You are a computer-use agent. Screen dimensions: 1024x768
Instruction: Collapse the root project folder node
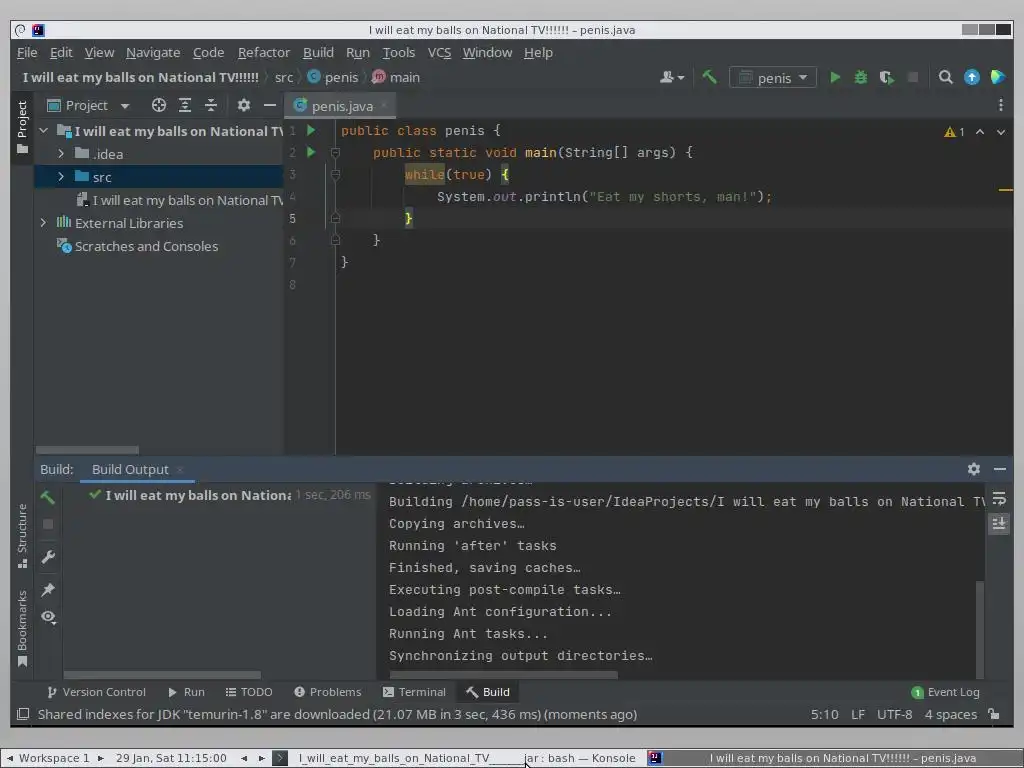(x=44, y=131)
